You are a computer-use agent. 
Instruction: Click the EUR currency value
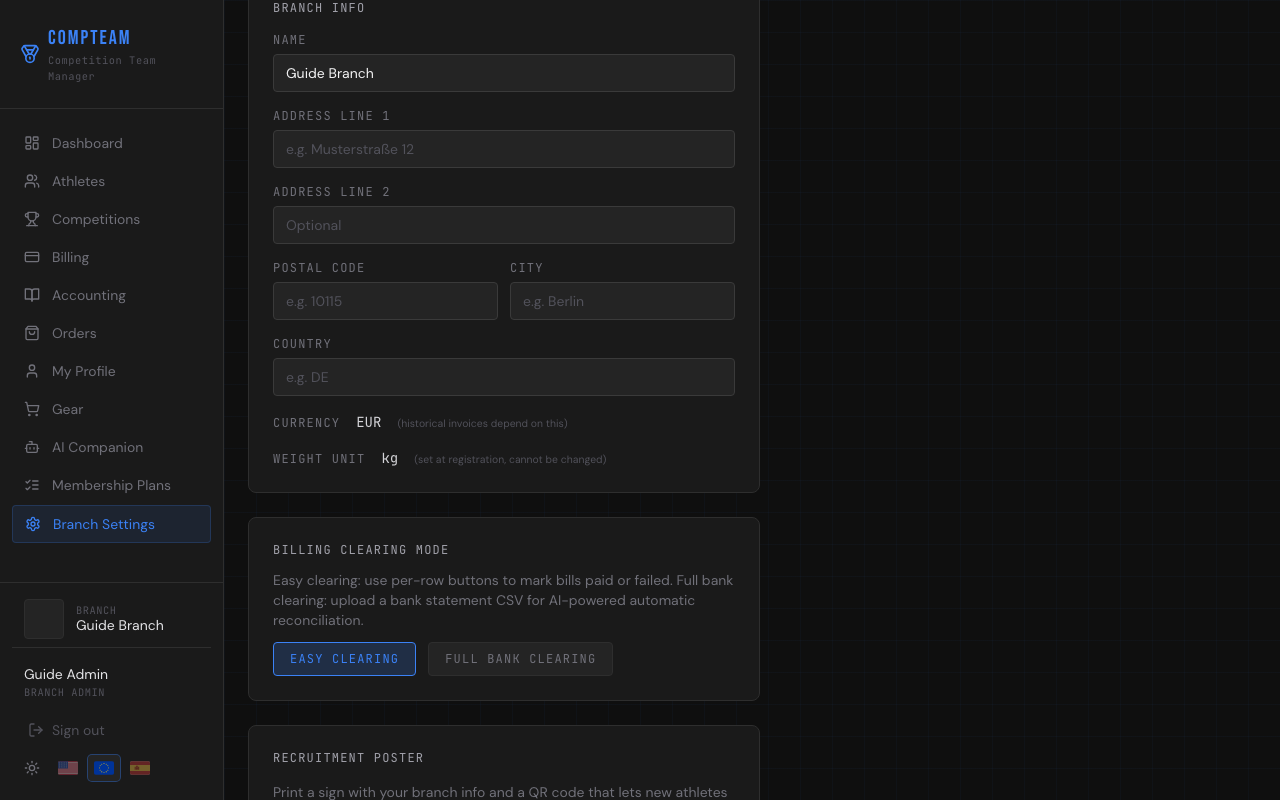[369, 422]
